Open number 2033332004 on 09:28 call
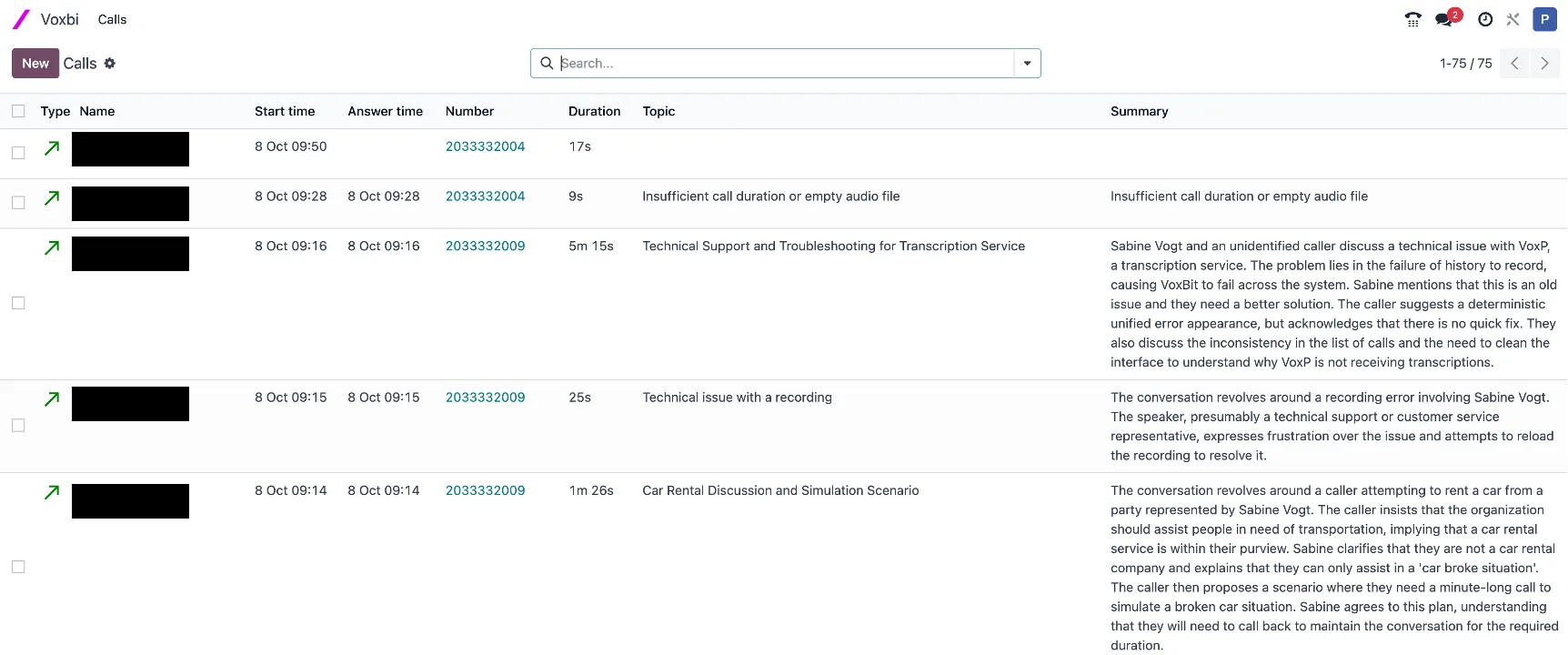 485,196
